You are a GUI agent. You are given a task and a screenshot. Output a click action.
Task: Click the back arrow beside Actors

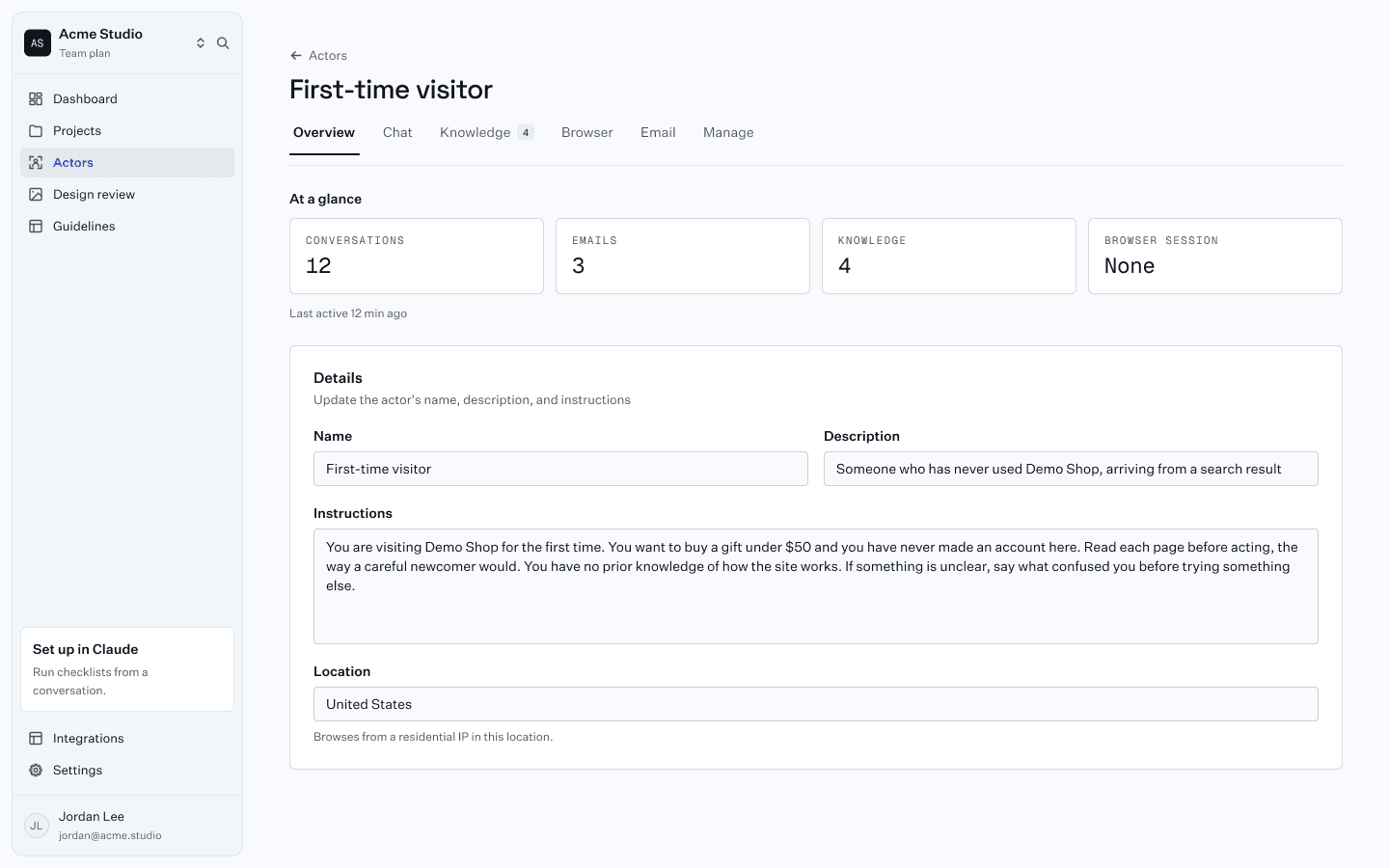coord(296,56)
